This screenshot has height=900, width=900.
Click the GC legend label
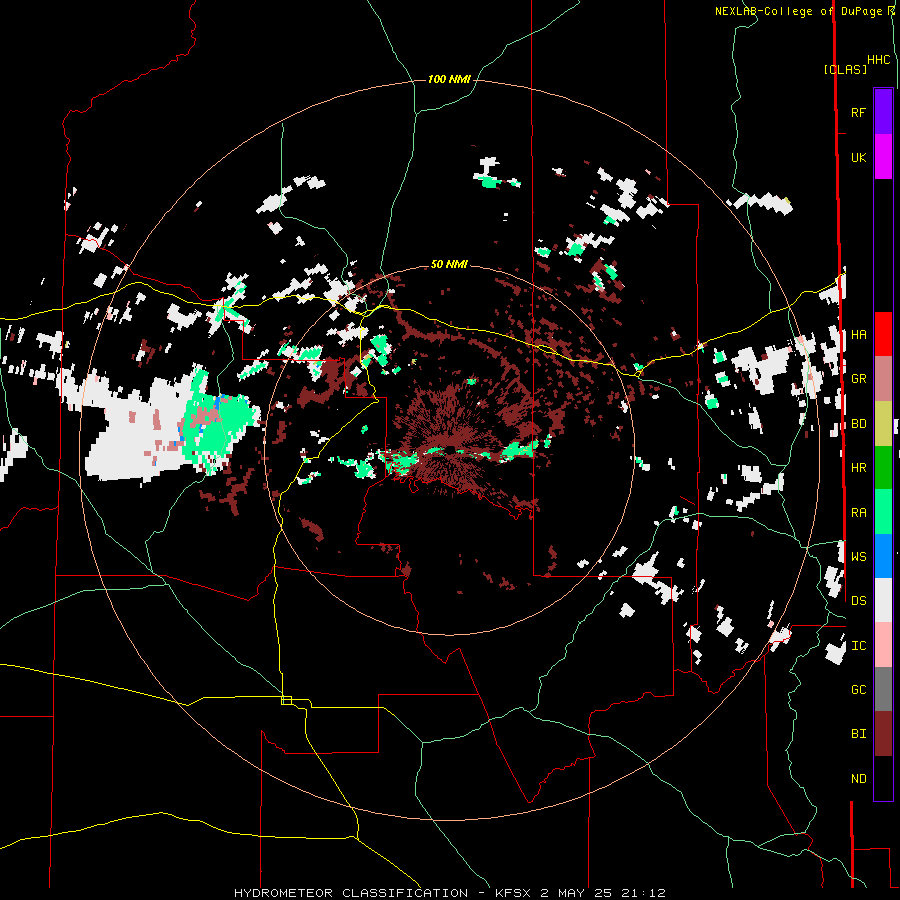[858, 689]
